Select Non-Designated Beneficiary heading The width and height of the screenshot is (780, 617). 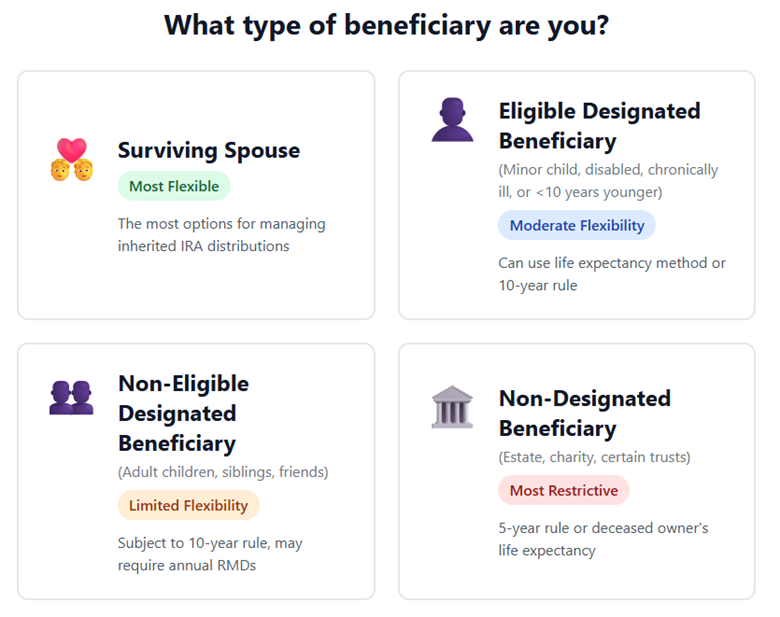(584, 413)
